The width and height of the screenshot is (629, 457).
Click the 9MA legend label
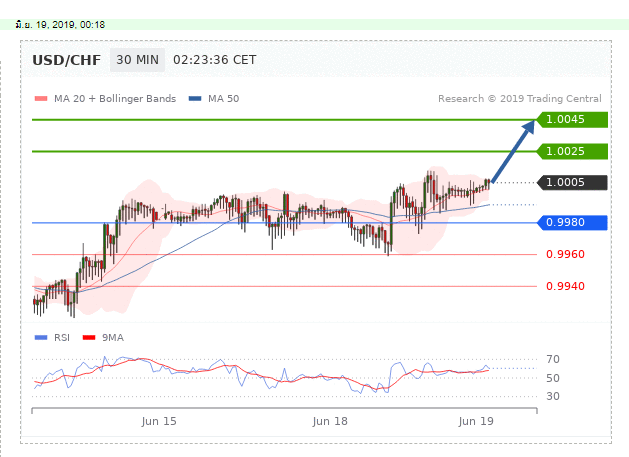113,338
